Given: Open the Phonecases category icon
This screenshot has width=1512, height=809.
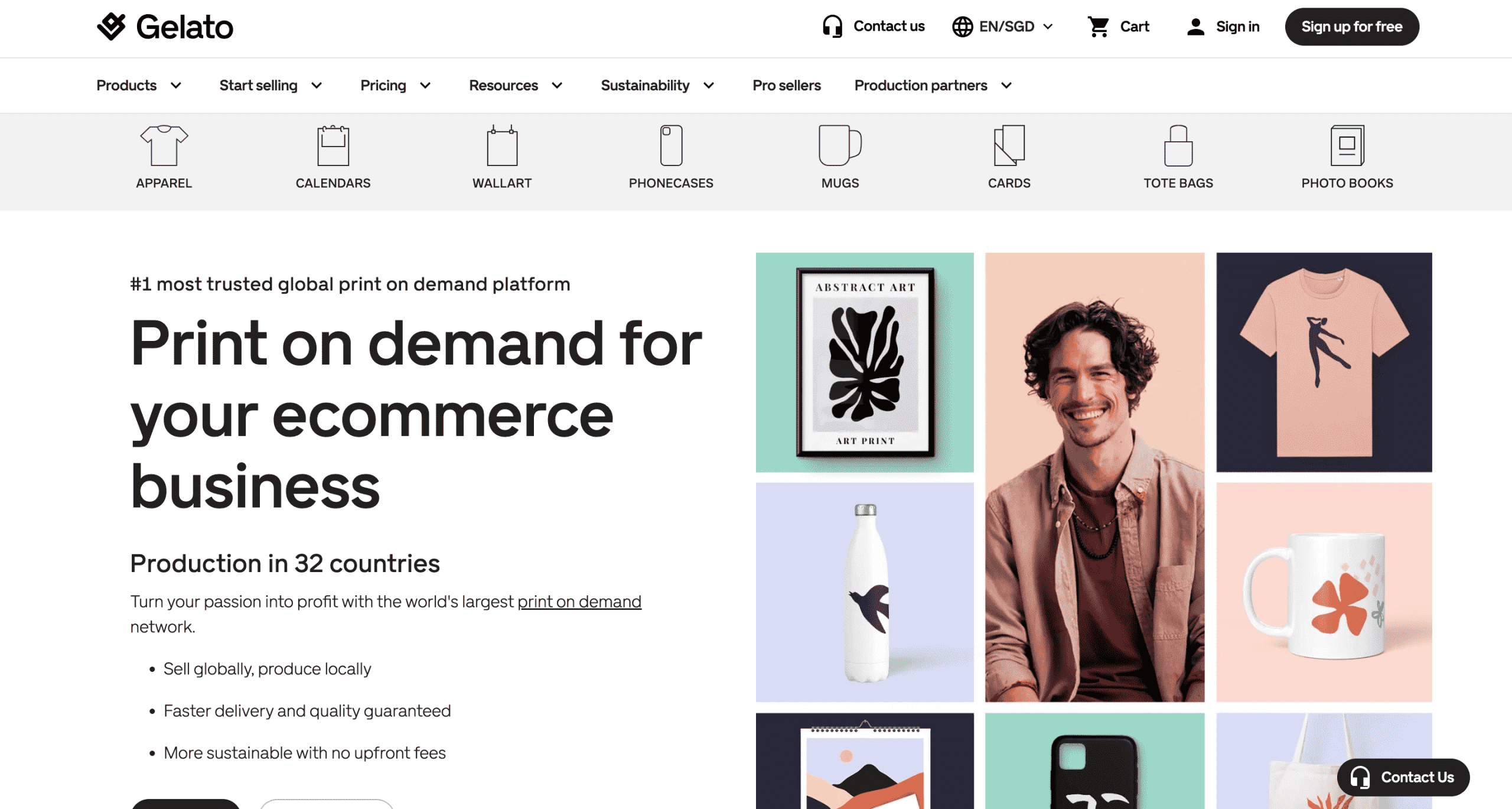Looking at the screenshot, I should 671,145.
